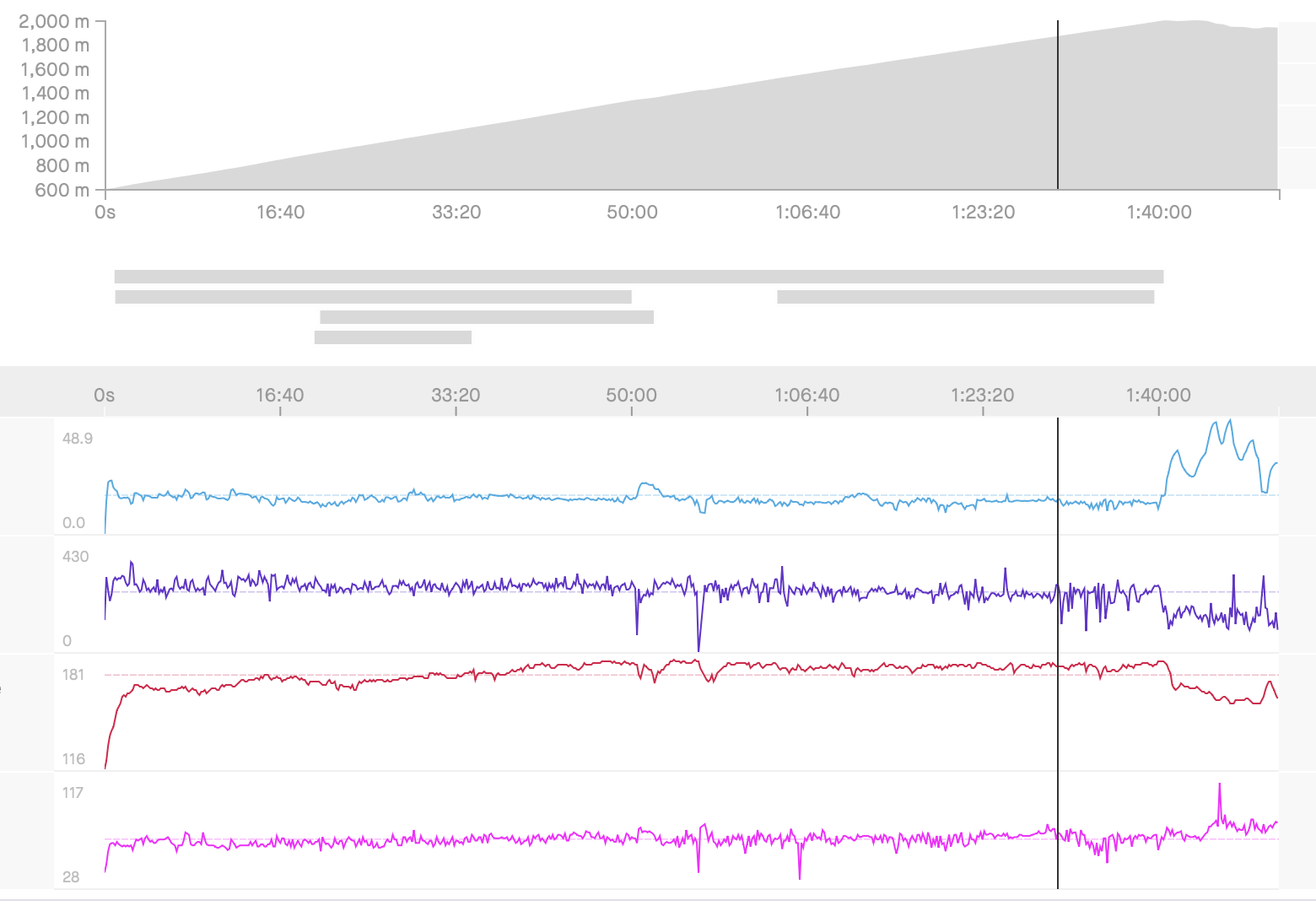This screenshot has width=1316, height=911.
Task: Click 33:20 in the gray timeline header
Action: click(x=456, y=395)
